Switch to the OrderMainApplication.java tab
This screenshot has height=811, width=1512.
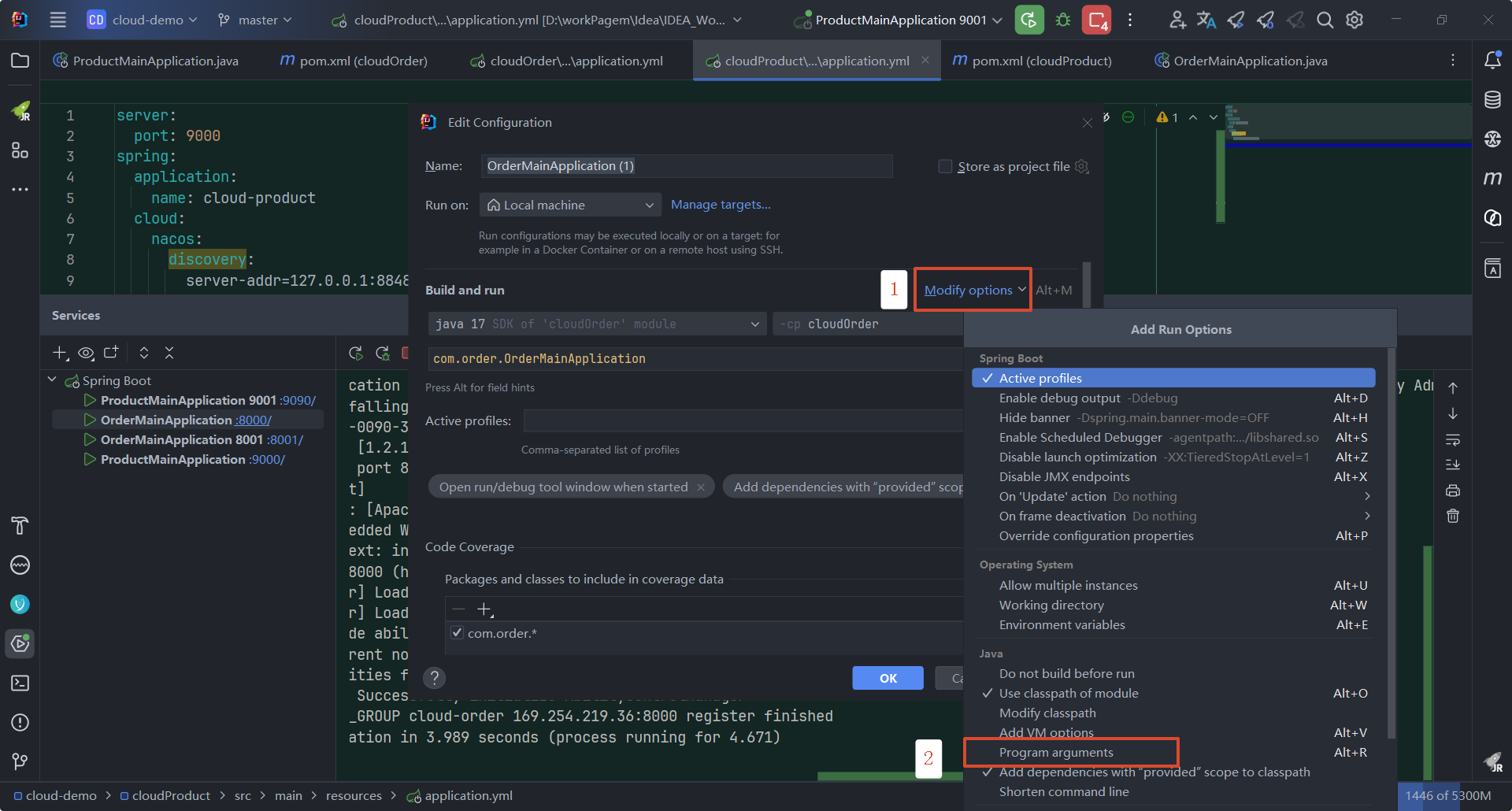pyautogui.click(x=1241, y=61)
